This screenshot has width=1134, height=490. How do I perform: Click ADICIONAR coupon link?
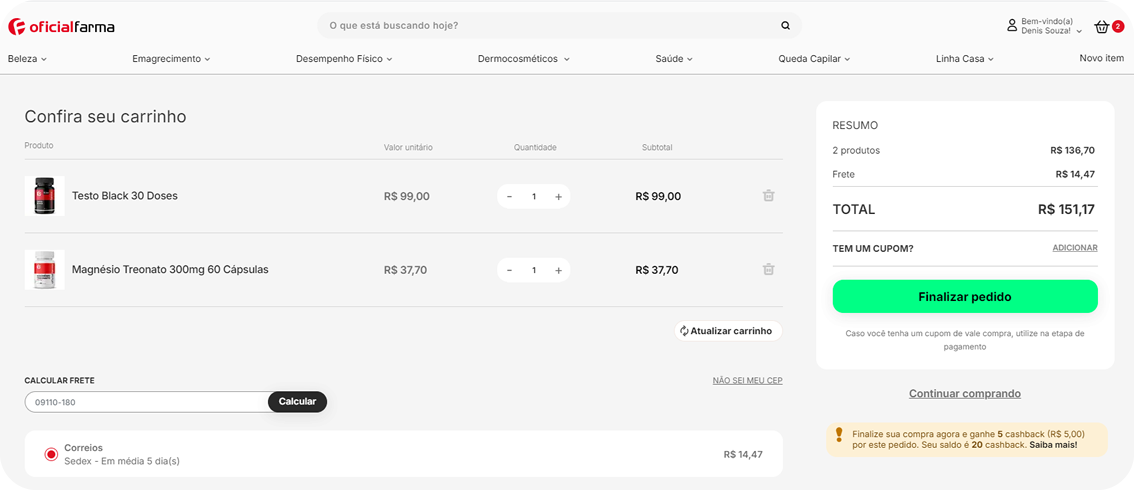click(x=1074, y=248)
